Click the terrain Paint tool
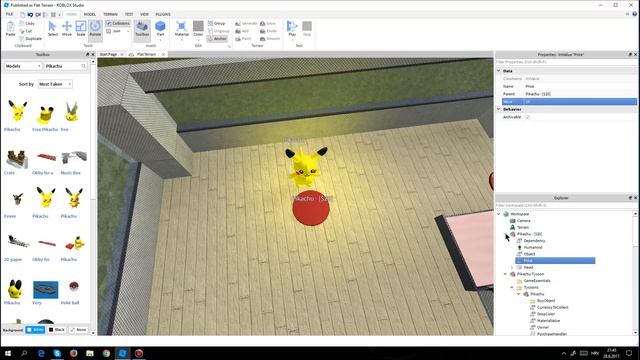 243,39
